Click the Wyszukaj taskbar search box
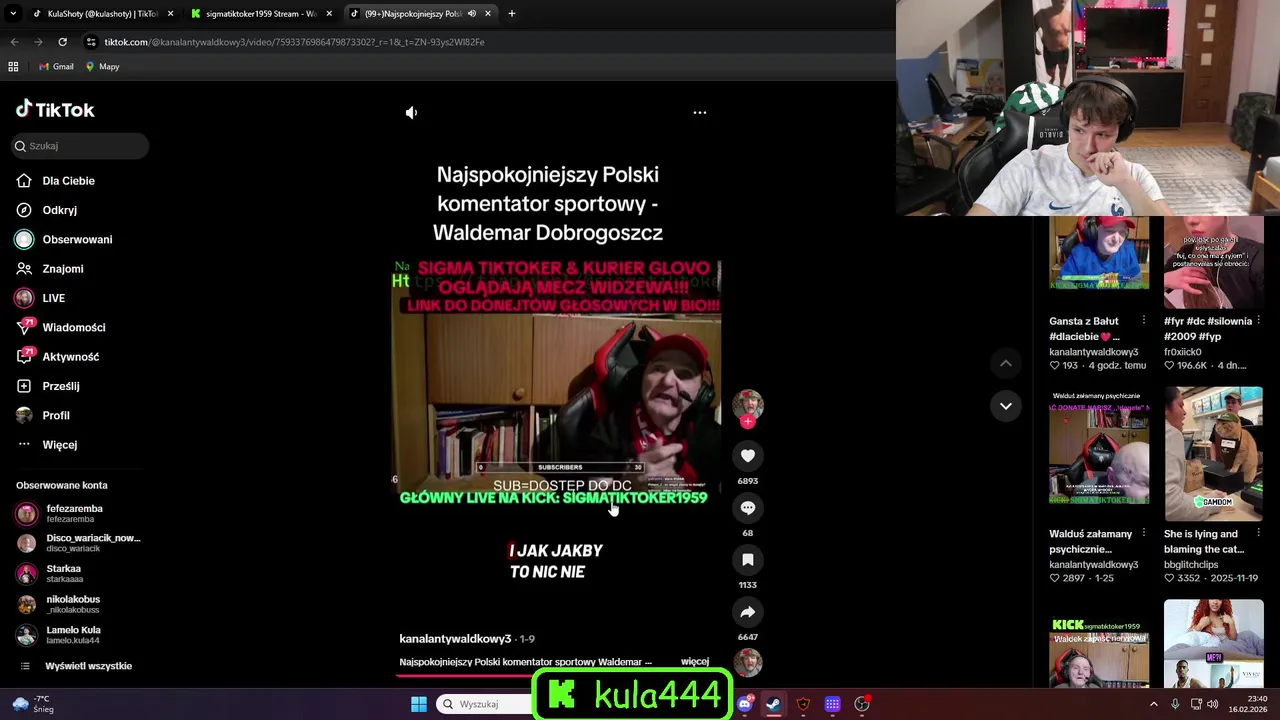The width and height of the screenshot is (1280, 720). tap(486, 704)
